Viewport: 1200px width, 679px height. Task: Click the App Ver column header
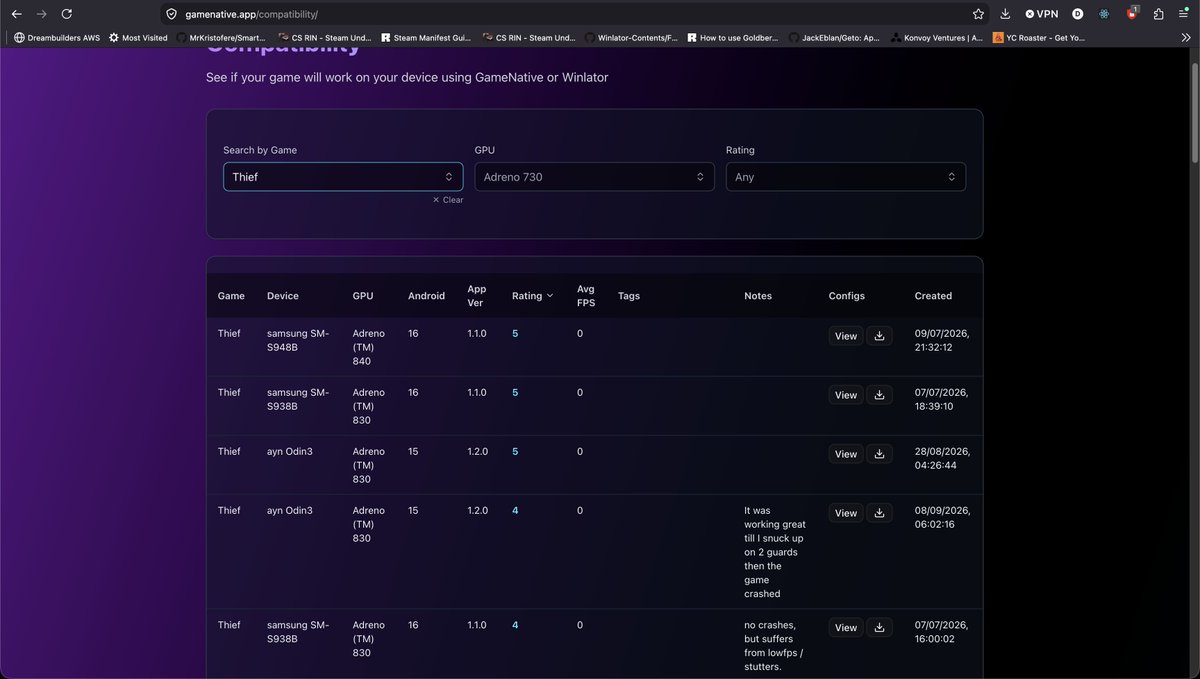point(477,296)
